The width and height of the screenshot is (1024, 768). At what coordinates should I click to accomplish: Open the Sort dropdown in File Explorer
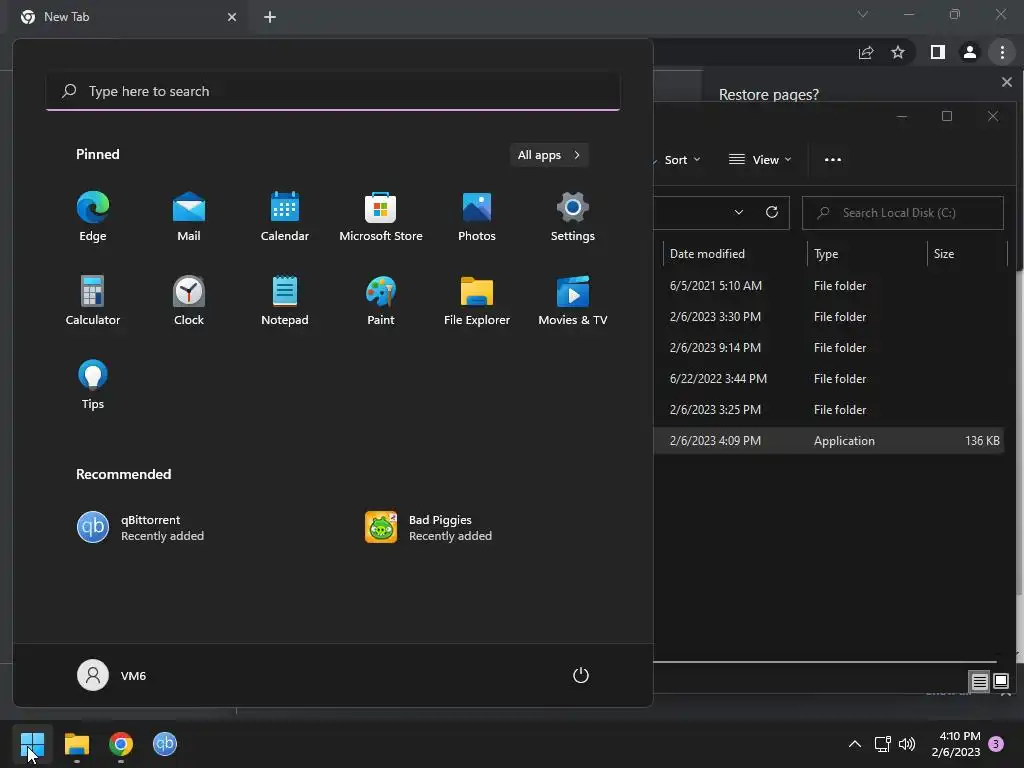681,160
